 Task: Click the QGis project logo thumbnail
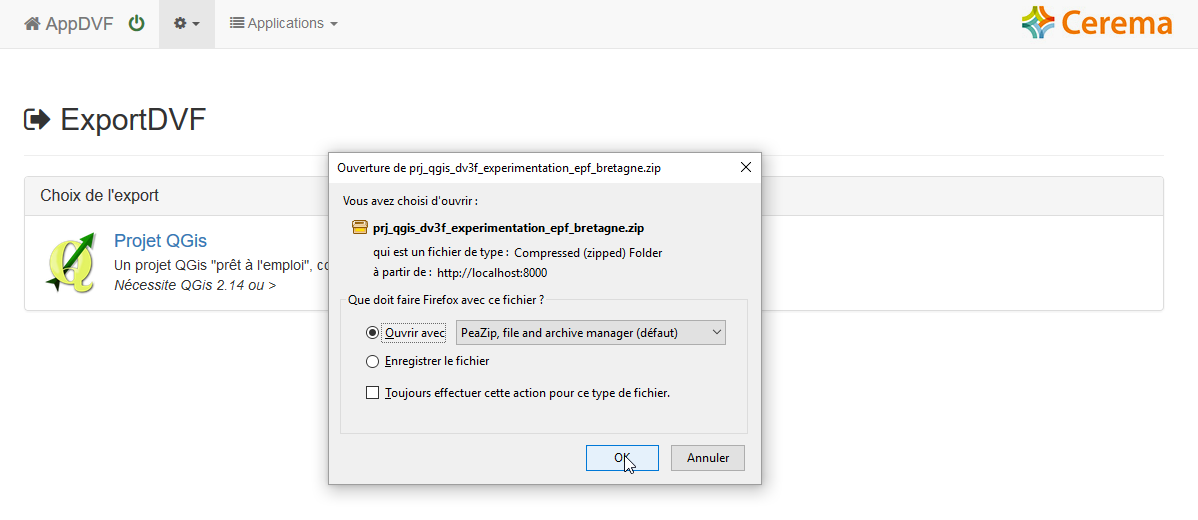pos(70,262)
